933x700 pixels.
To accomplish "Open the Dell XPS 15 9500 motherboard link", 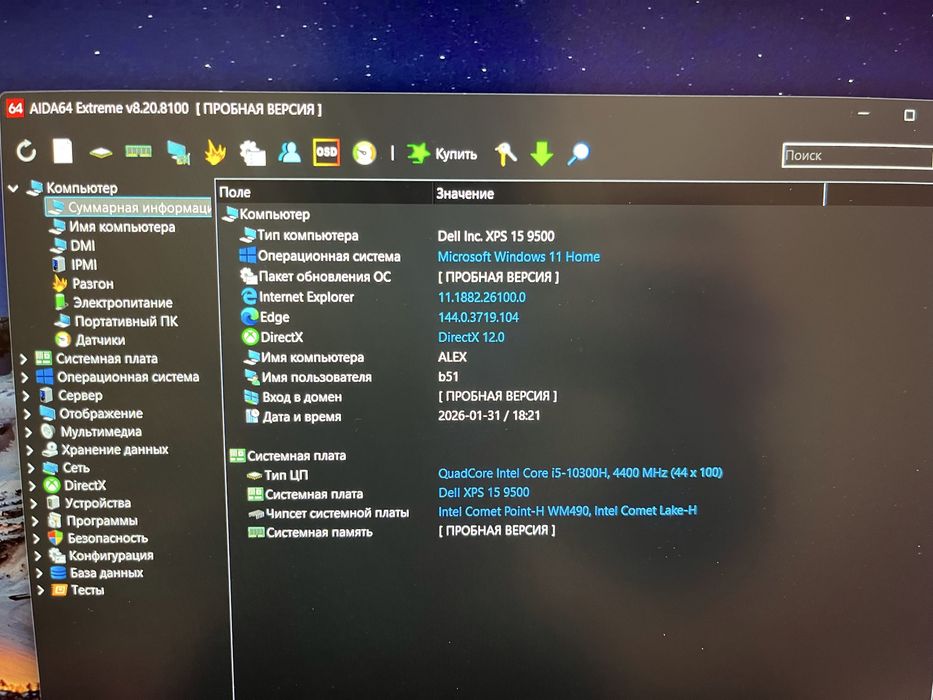I will point(484,492).
